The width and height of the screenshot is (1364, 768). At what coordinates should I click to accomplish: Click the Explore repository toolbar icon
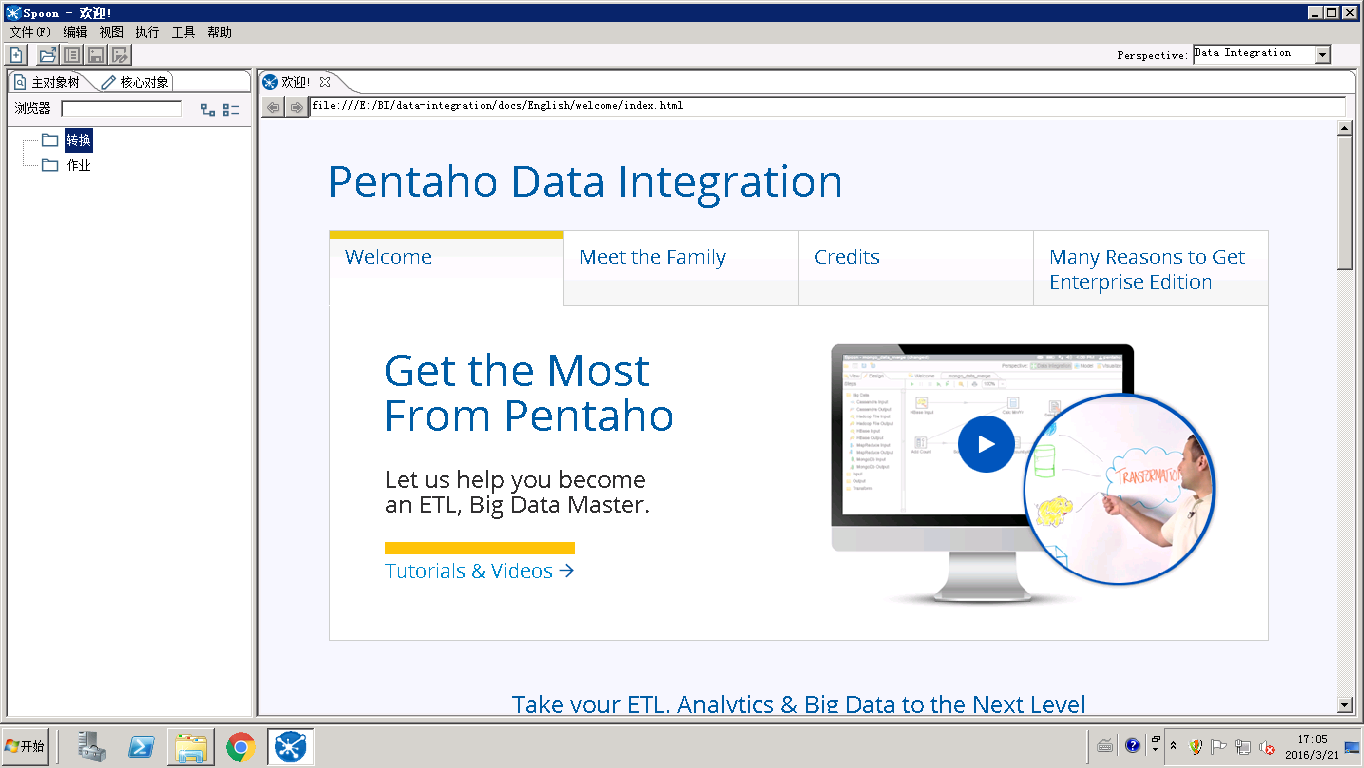pyautogui.click(x=72, y=55)
